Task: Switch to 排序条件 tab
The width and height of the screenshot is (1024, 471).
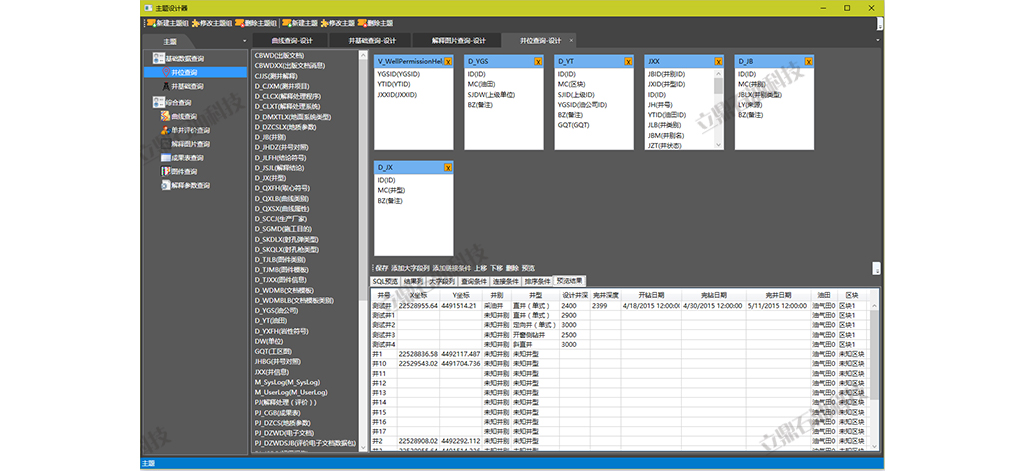Action: (x=537, y=281)
